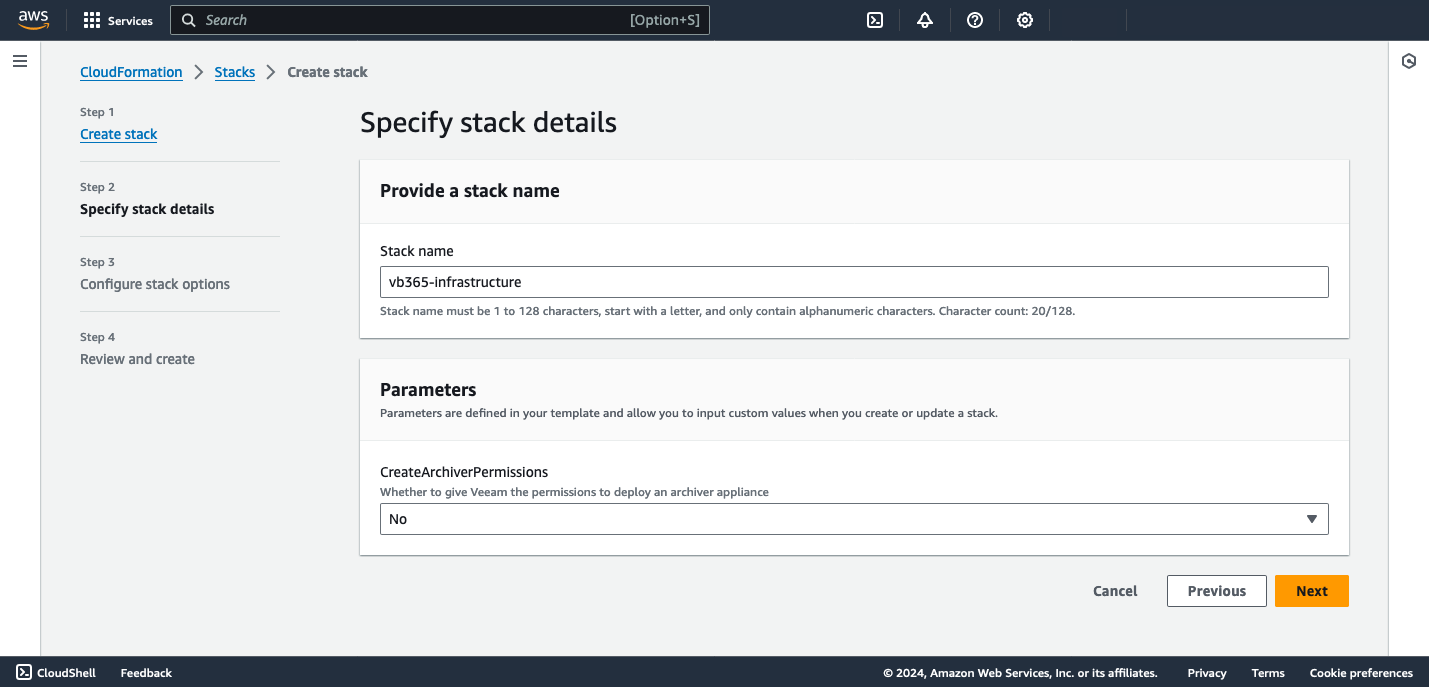
Task: Click the Next button
Action: (1311, 590)
